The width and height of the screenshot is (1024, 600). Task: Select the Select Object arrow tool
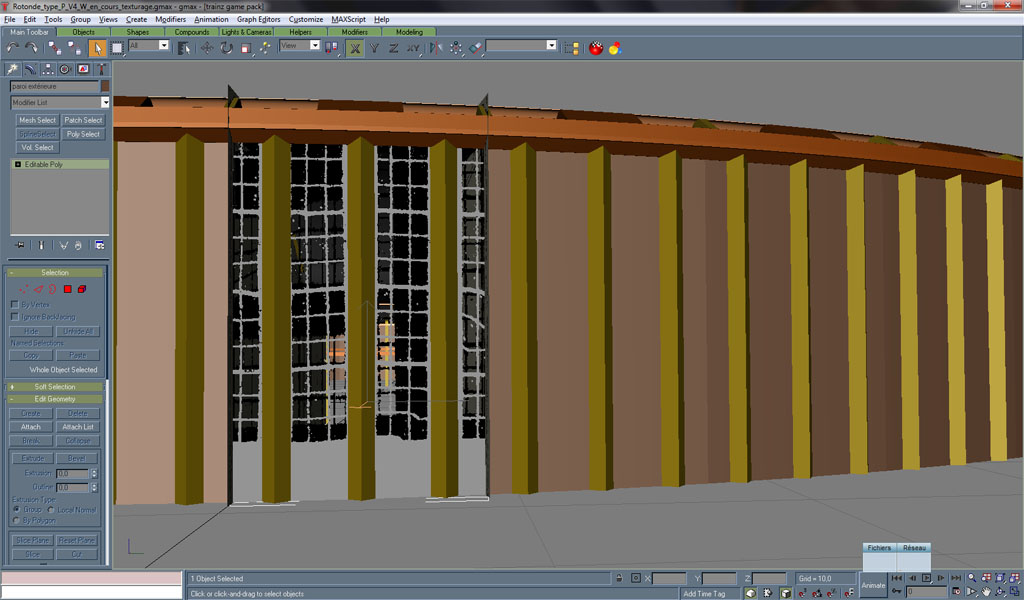[98, 47]
